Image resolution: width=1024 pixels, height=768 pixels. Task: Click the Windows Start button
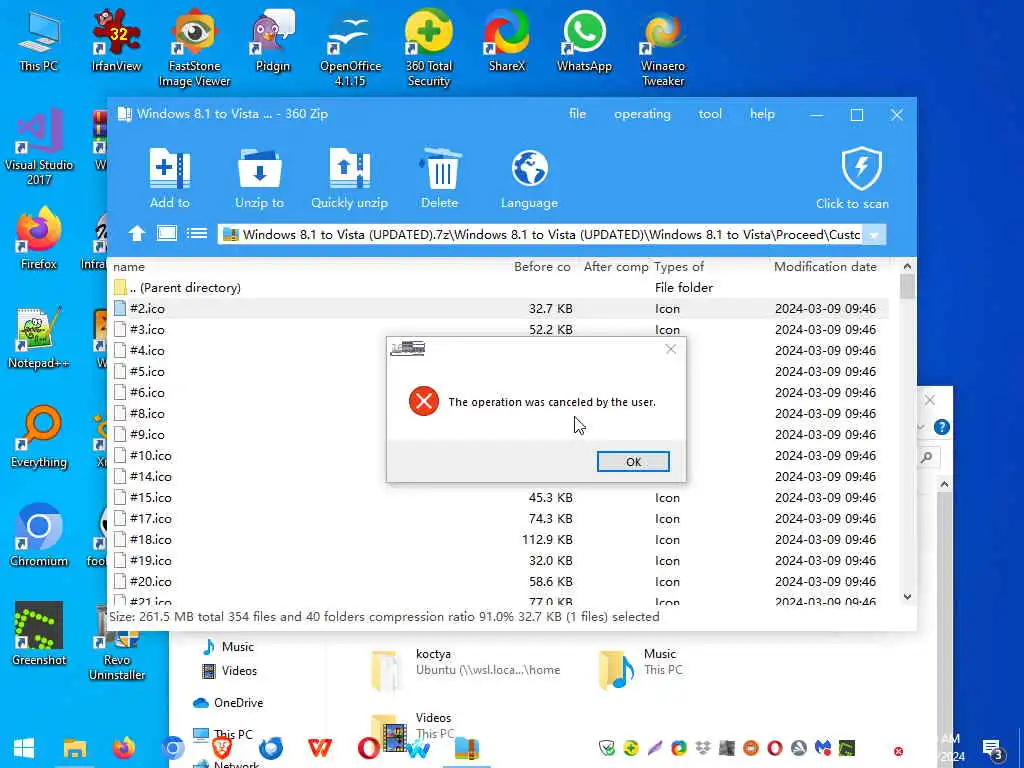tap(24, 748)
